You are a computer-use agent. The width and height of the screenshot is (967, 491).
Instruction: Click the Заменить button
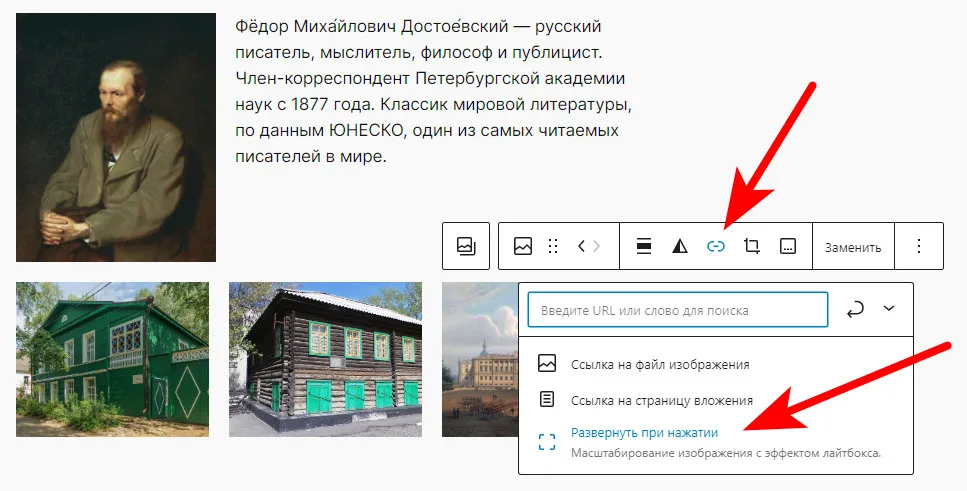tap(853, 247)
